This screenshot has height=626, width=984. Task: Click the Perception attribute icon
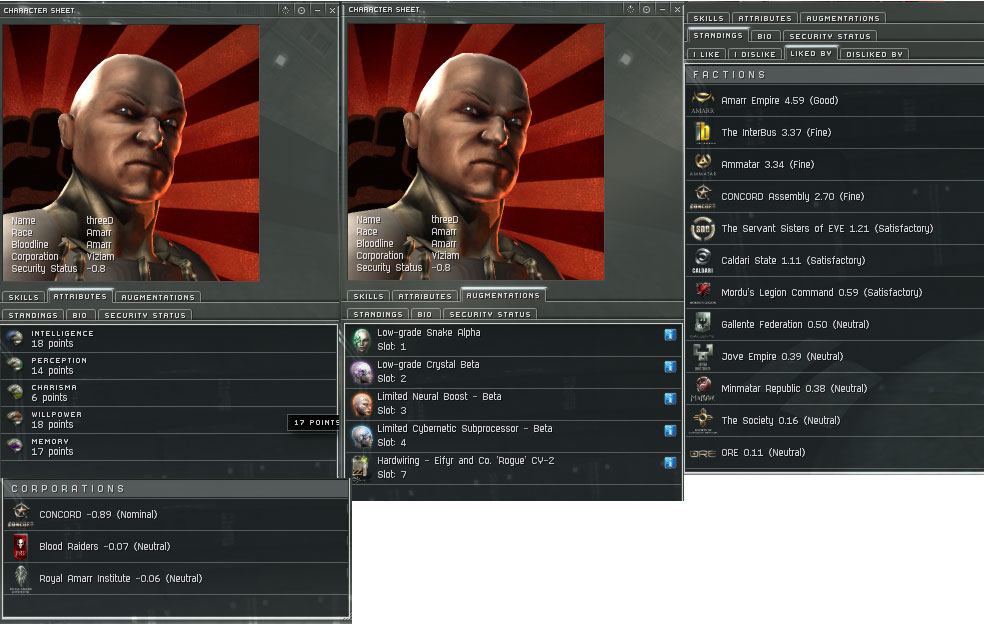pyautogui.click(x=15, y=365)
